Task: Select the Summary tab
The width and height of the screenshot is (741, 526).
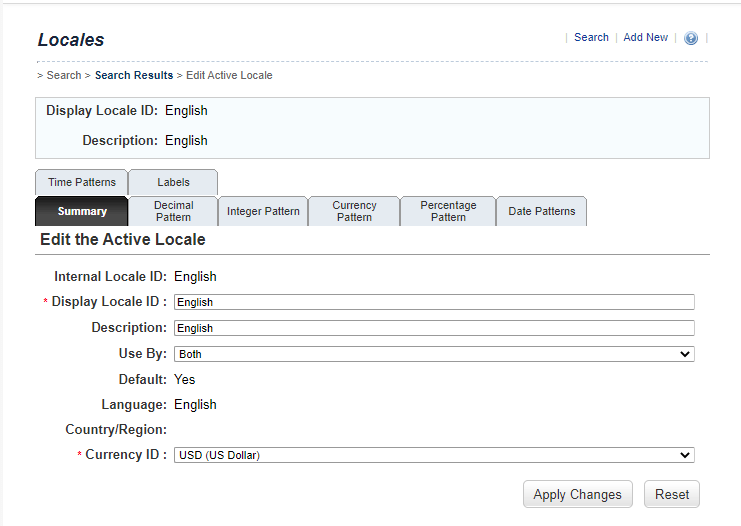Action: click(82, 211)
